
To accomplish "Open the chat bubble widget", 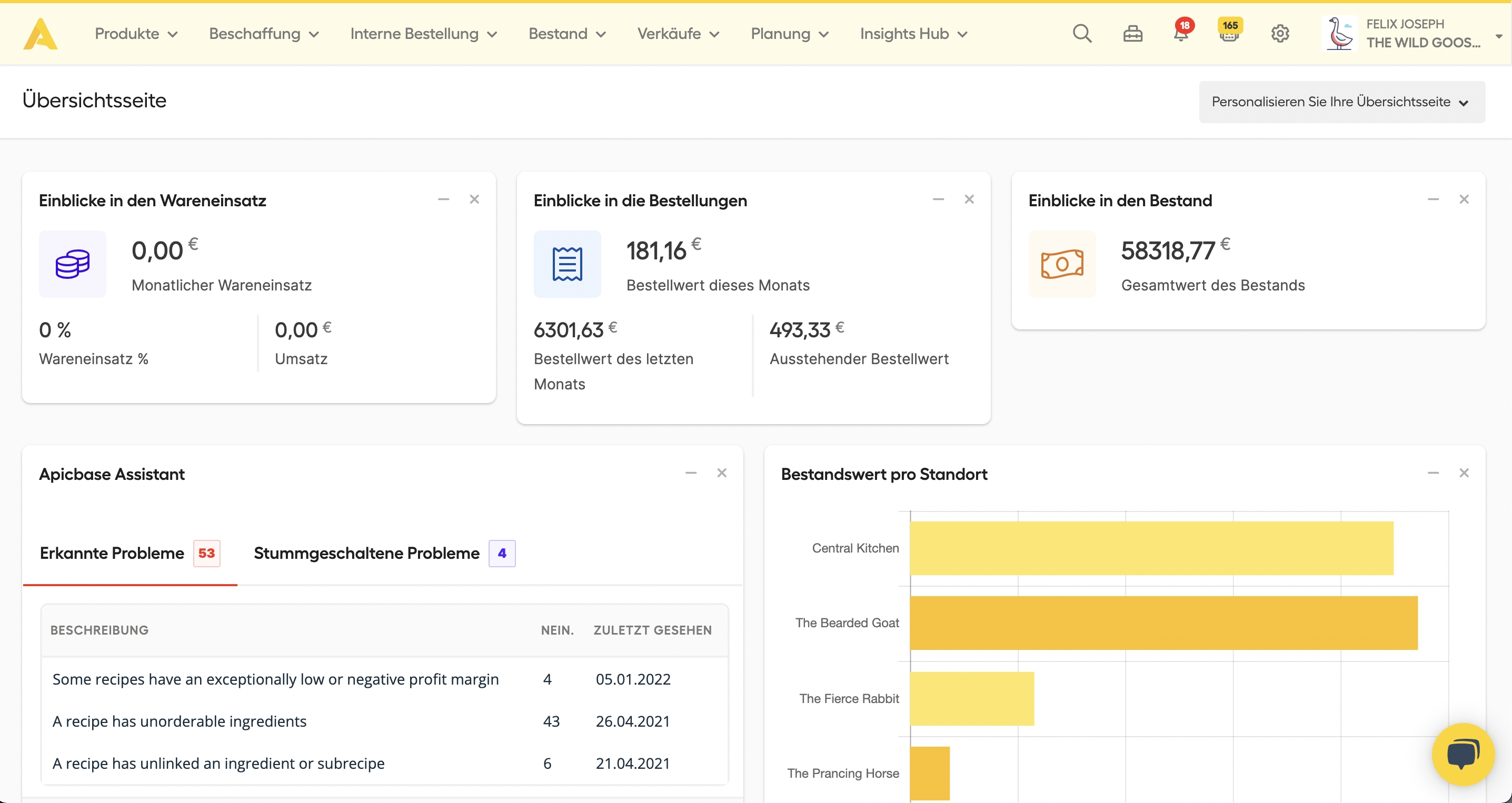I will pyautogui.click(x=1462, y=754).
